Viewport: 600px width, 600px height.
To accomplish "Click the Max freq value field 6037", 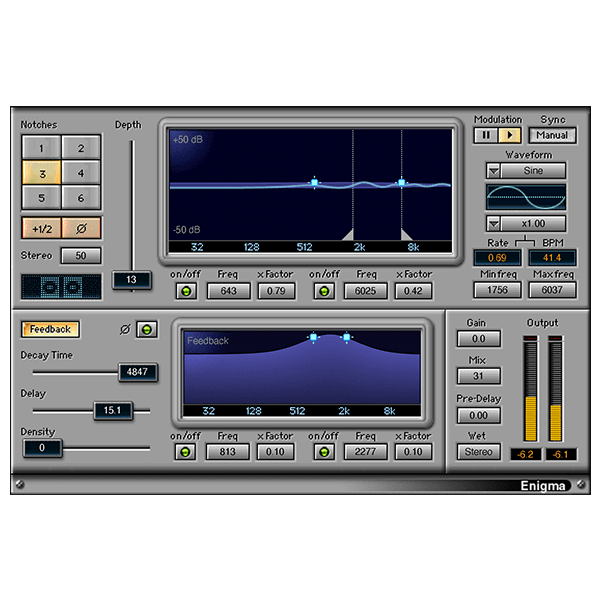I will tap(552, 291).
